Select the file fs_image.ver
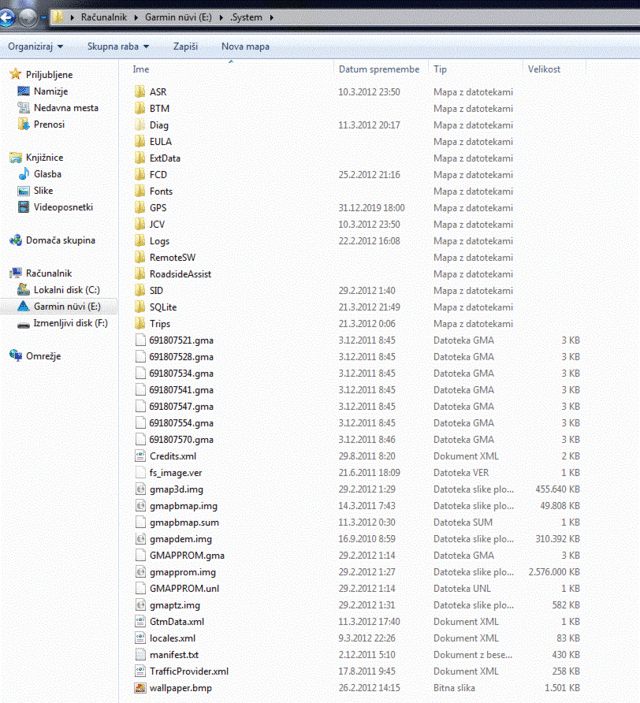 (175, 473)
